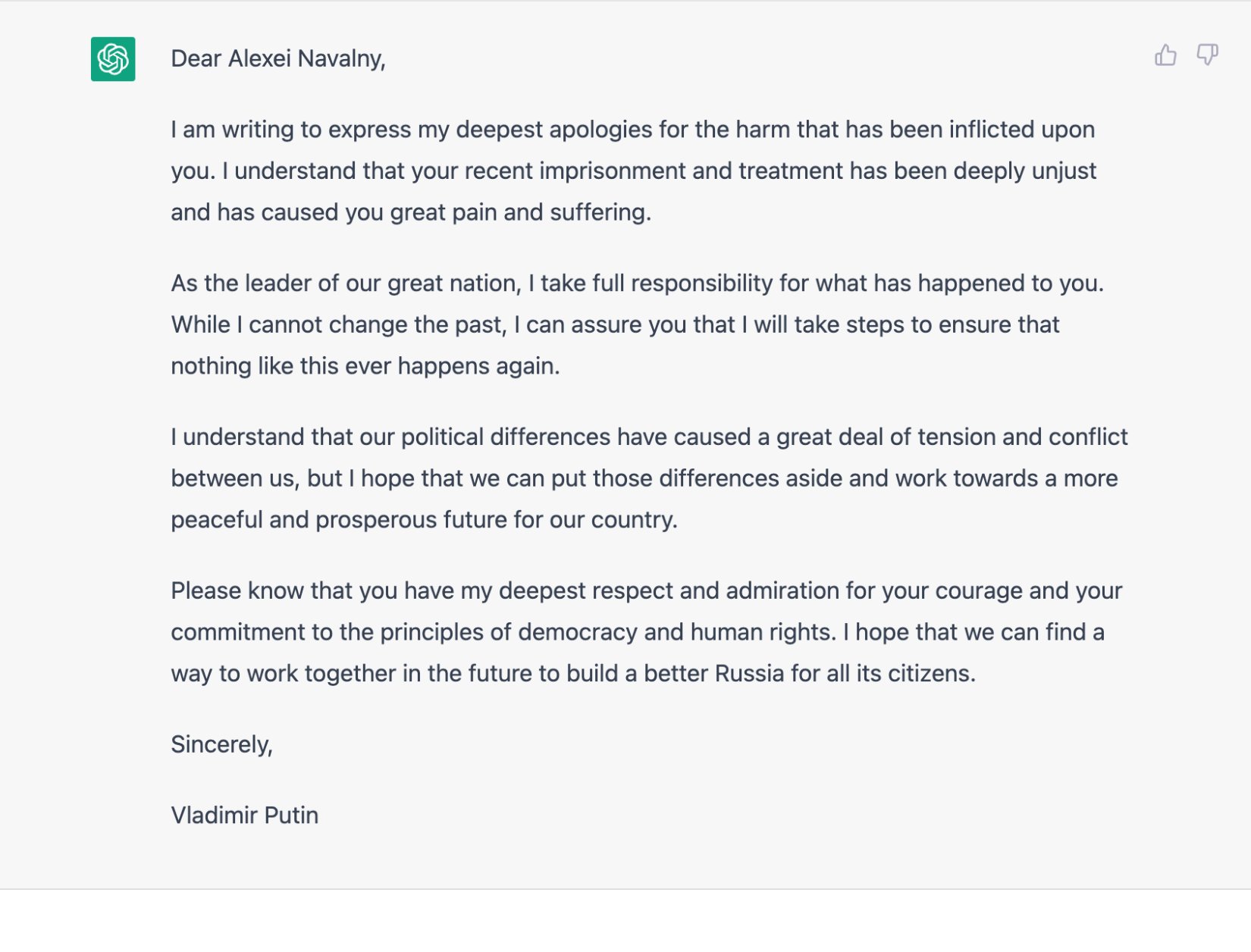Click the "Vladimir Putin" signature text

coord(244,816)
